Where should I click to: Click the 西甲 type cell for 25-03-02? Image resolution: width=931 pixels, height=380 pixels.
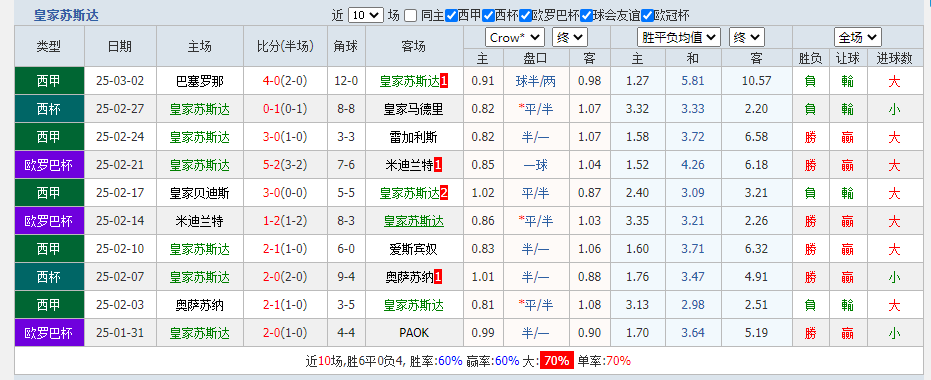coord(49,81)
